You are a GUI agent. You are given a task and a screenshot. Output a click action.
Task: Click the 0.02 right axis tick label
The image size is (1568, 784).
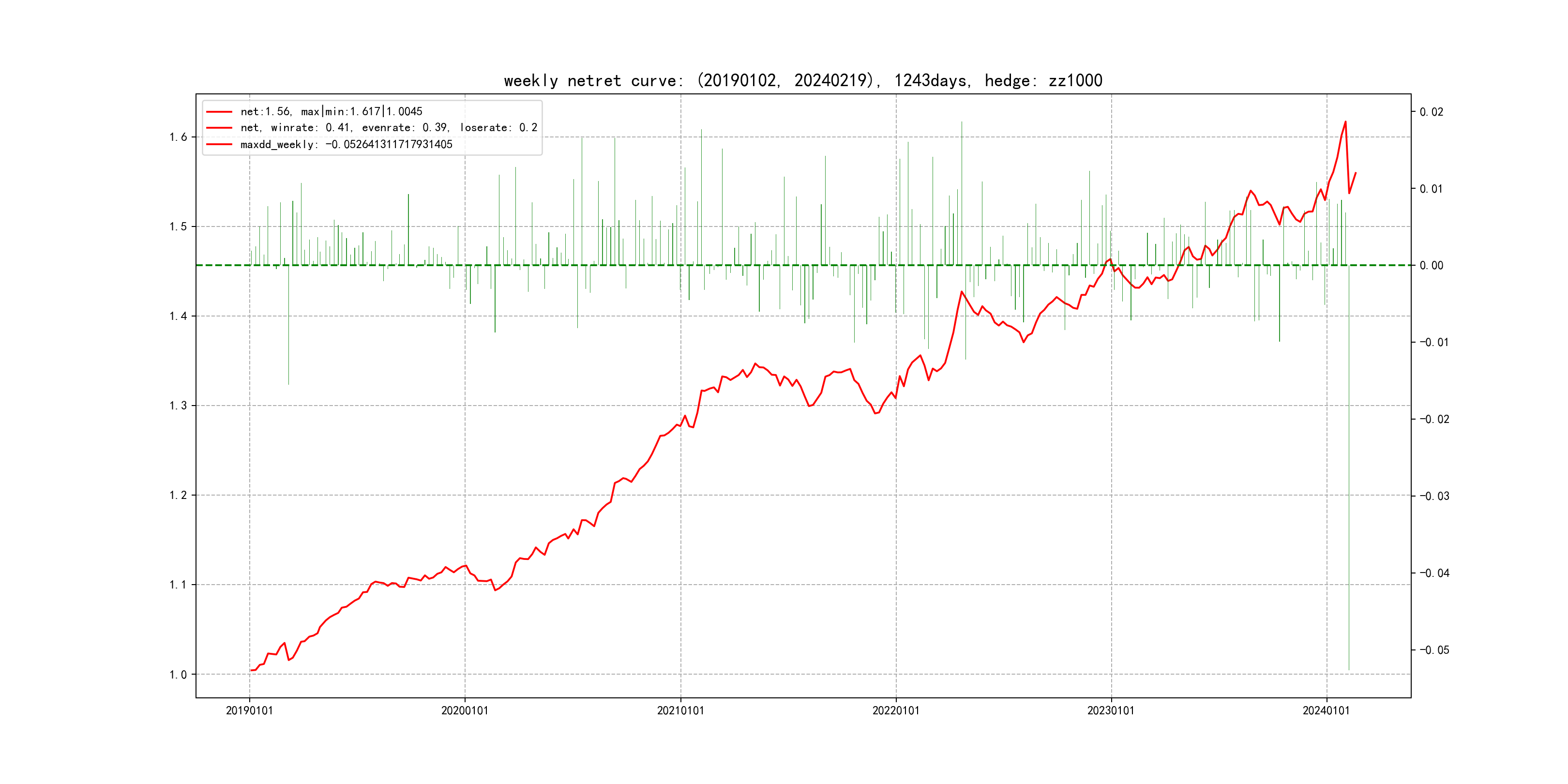(1431, 112)
